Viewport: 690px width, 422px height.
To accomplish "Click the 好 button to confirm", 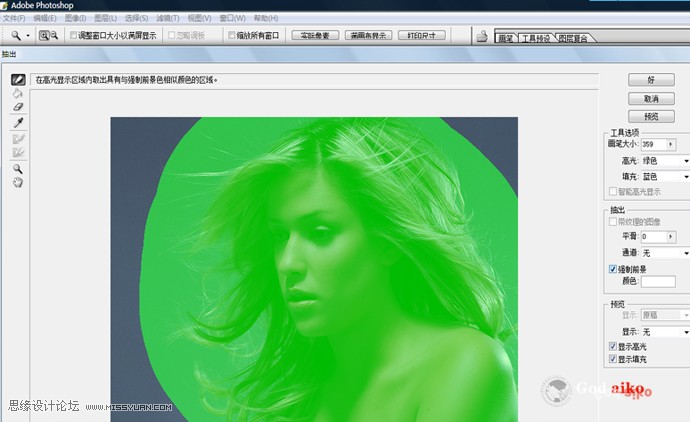I will 651,80.
